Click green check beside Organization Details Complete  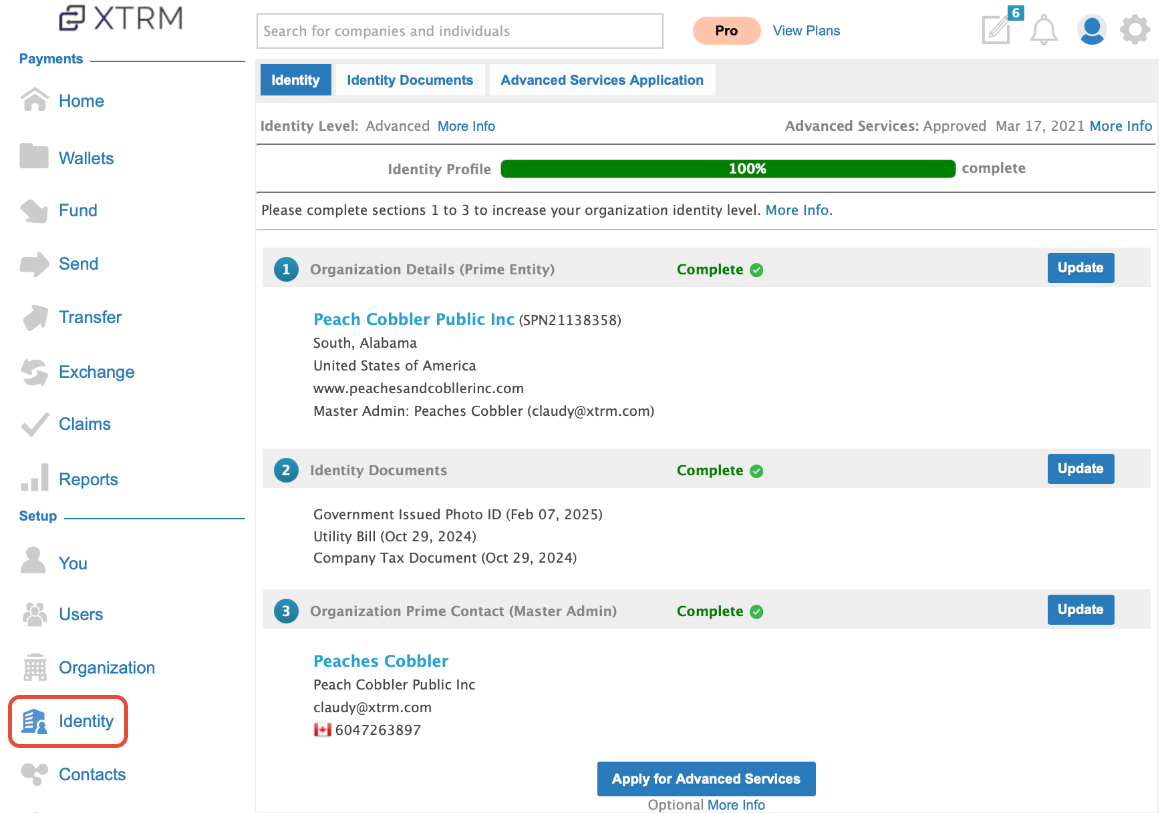pos(756,270)
